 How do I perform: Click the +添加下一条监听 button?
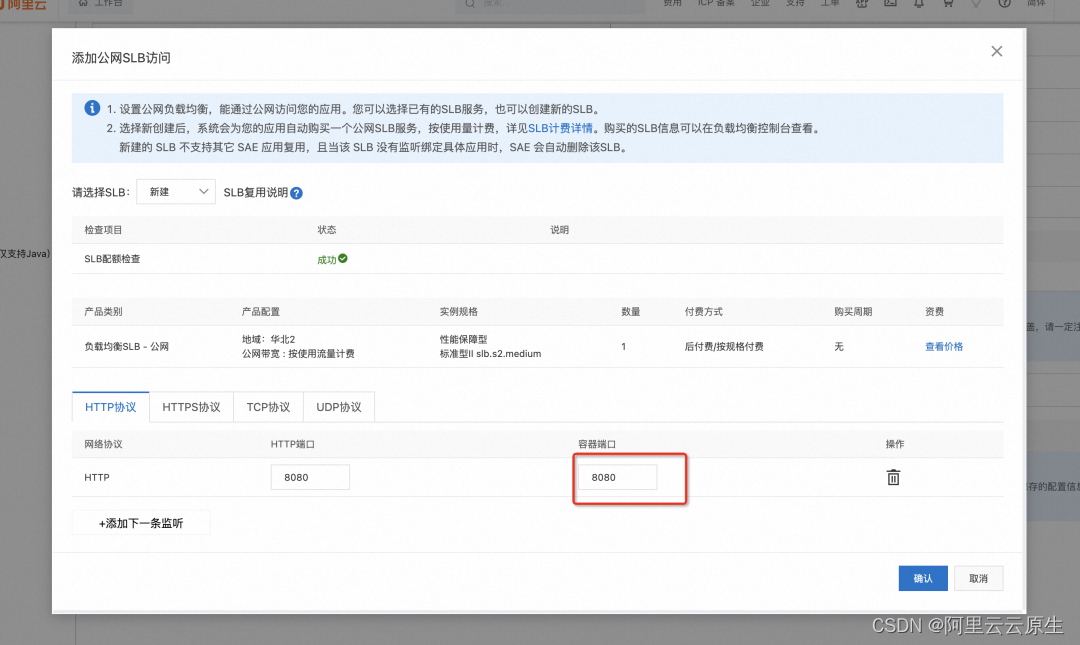(140, 522)
